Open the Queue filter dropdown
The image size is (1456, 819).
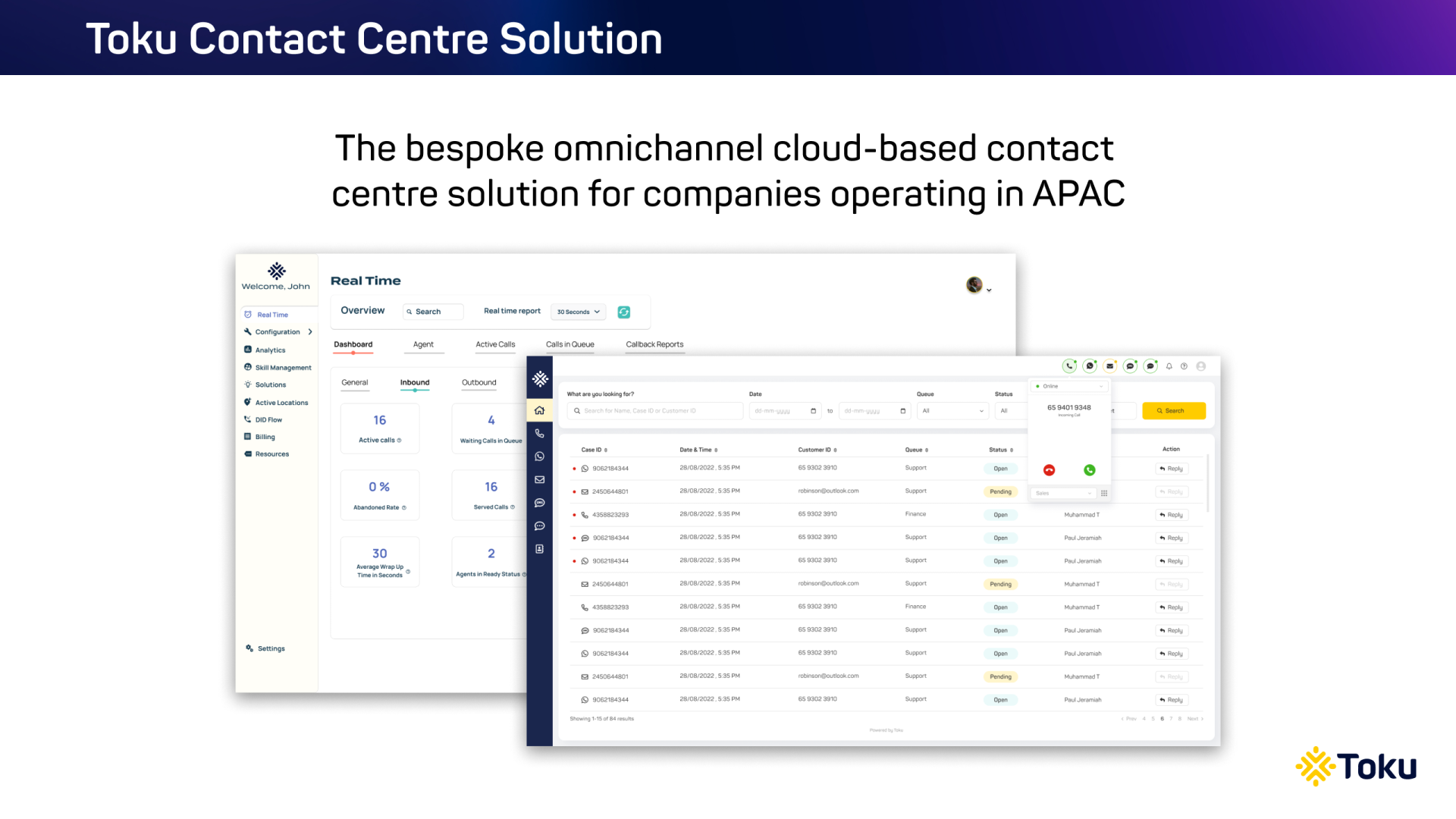(x=952, y=411)
